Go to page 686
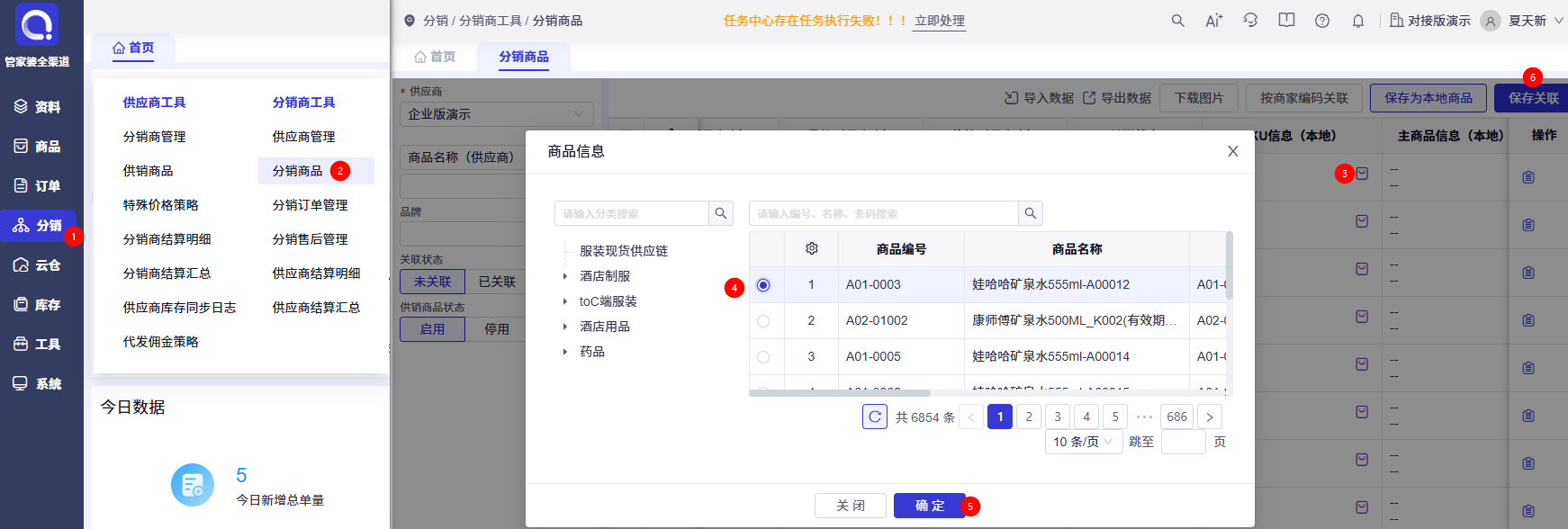Image resolution: width=1568 pixels, height=529 pixels. (1177, 417)
